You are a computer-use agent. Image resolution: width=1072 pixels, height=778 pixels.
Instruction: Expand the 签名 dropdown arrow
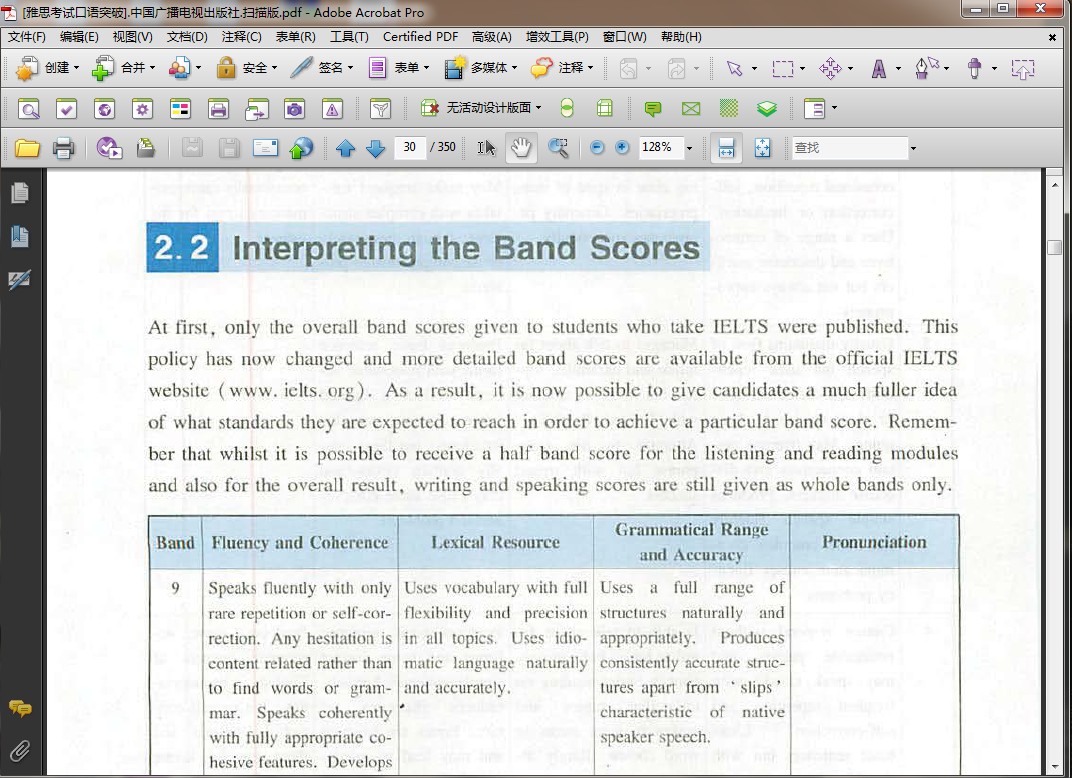350,68
